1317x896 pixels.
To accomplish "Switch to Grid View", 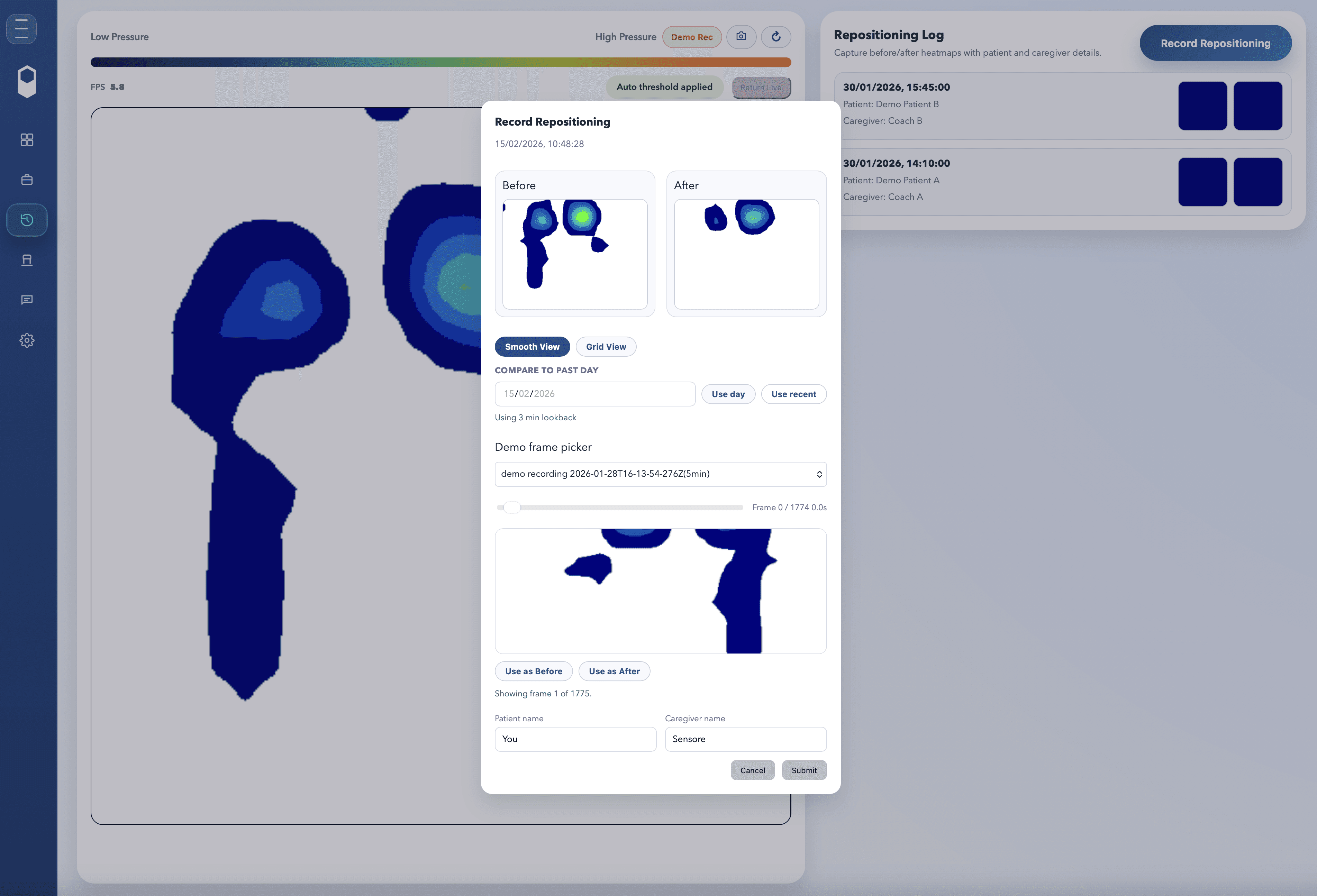I will (606, 347).
